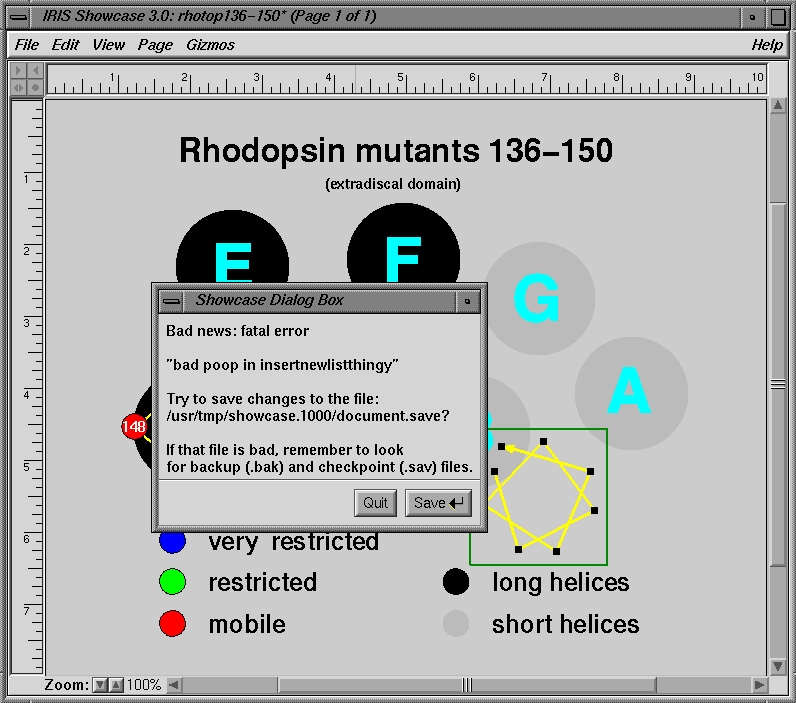Select the 'very restricted' legend label

(x=293, y=542)
